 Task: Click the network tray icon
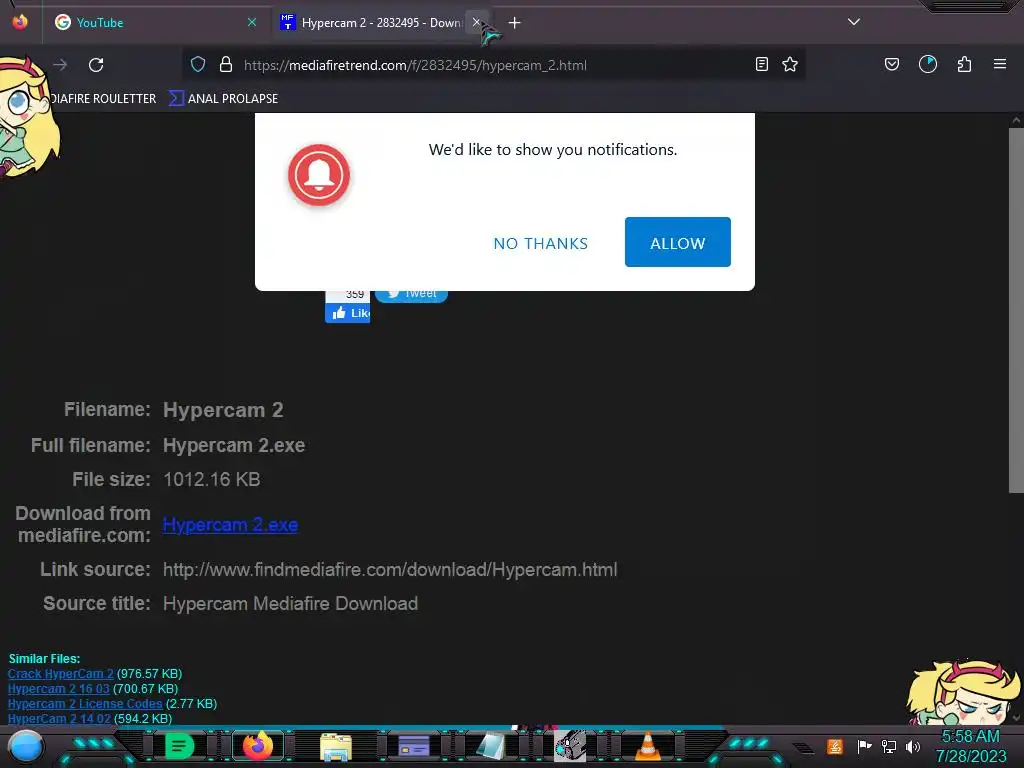[x=889, y=746]
